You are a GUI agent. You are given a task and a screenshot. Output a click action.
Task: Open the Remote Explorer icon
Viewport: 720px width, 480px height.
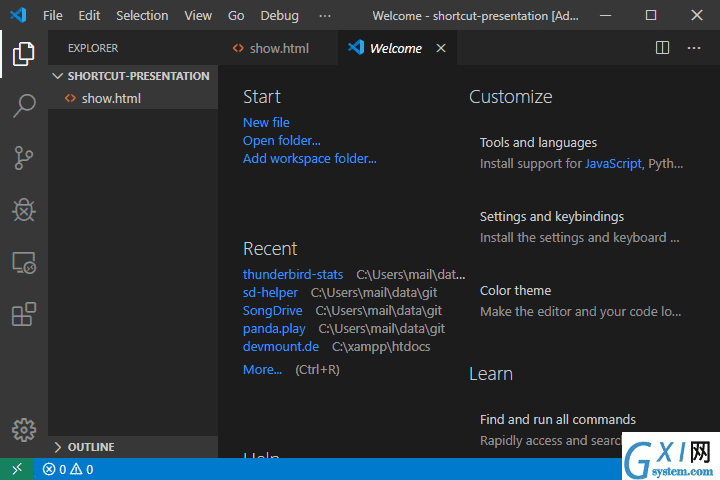tap(24, 262)
